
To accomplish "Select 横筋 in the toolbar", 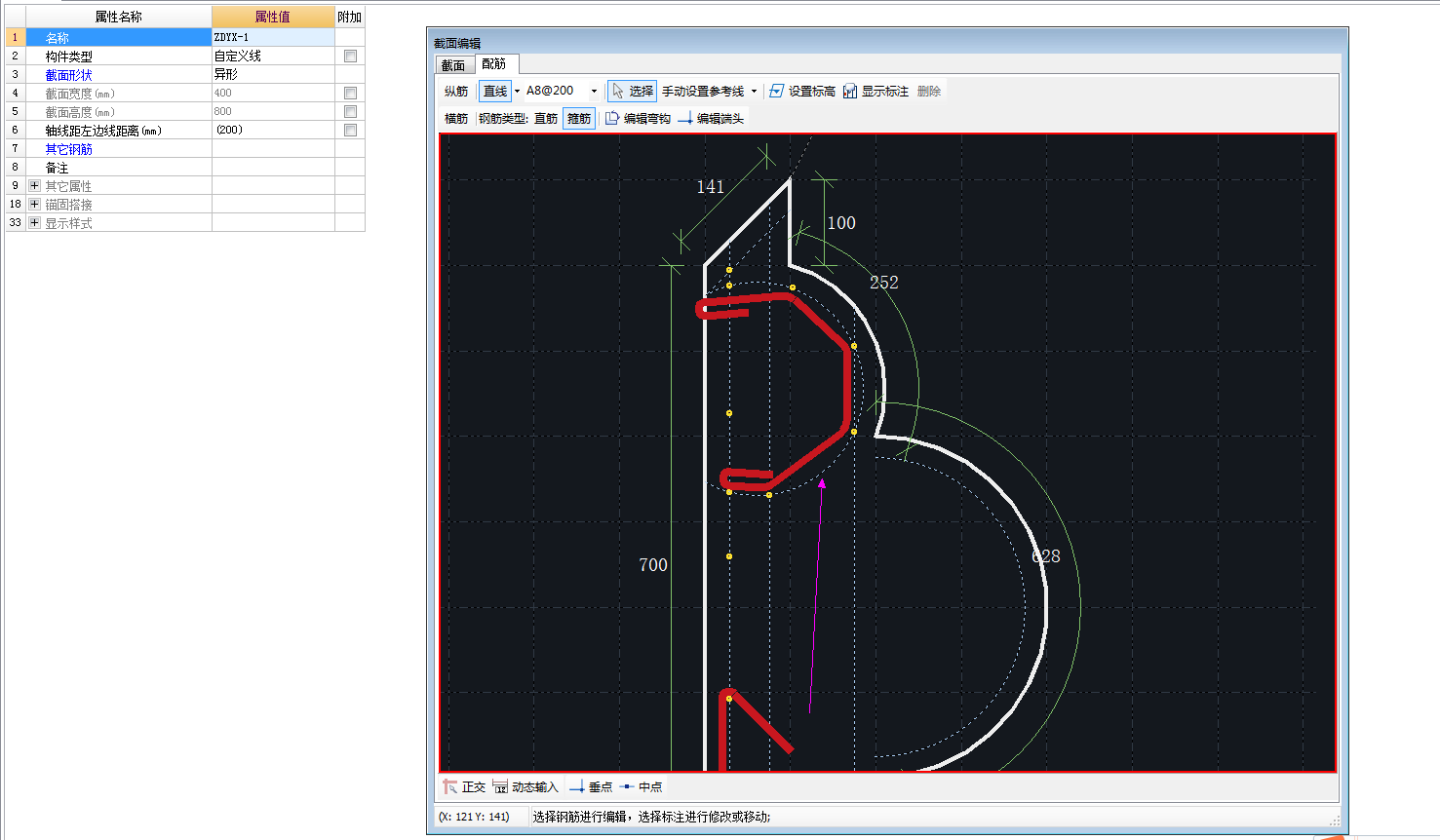I will tap(456, 118).
